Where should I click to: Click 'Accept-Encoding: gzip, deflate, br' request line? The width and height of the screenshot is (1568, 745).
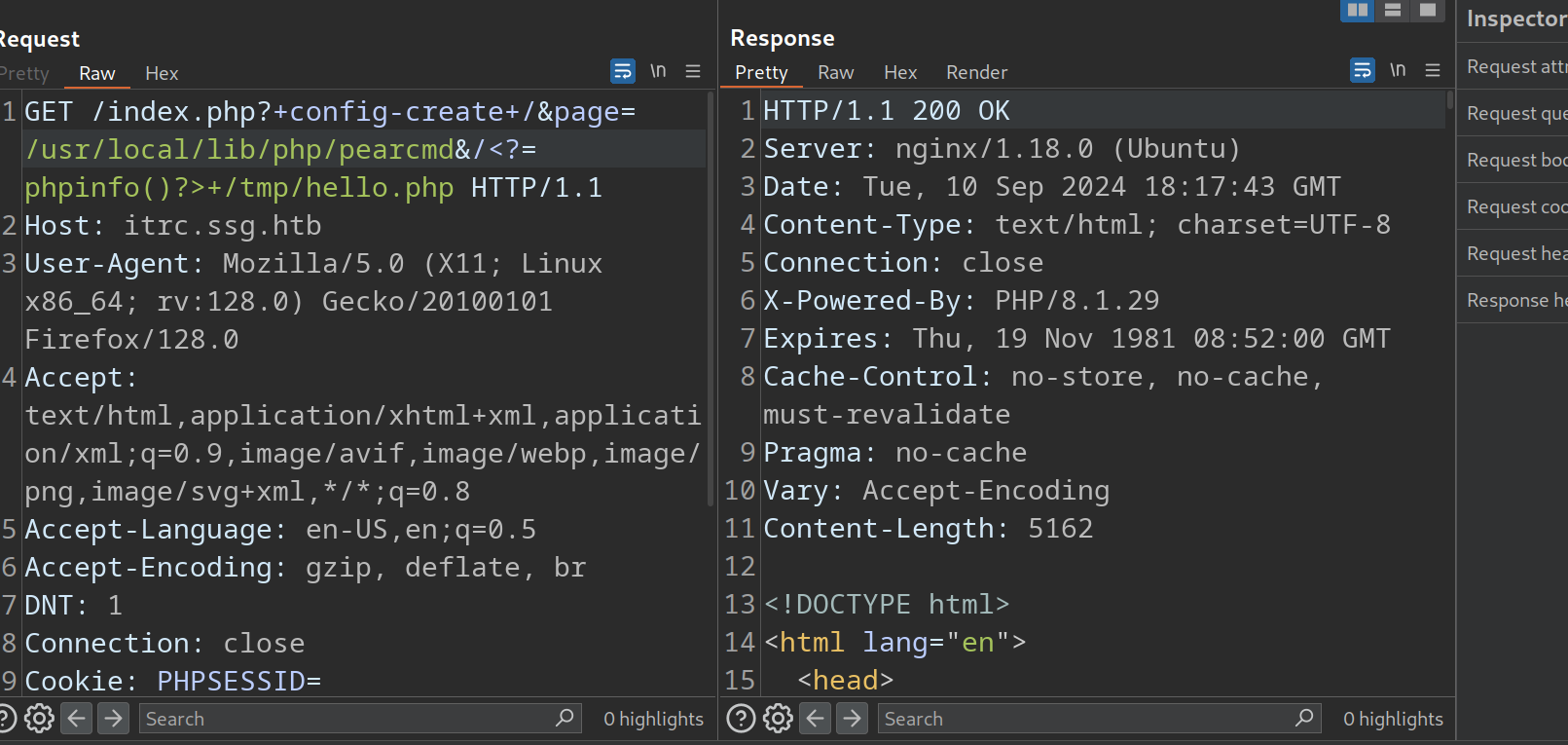pos(306,568)
